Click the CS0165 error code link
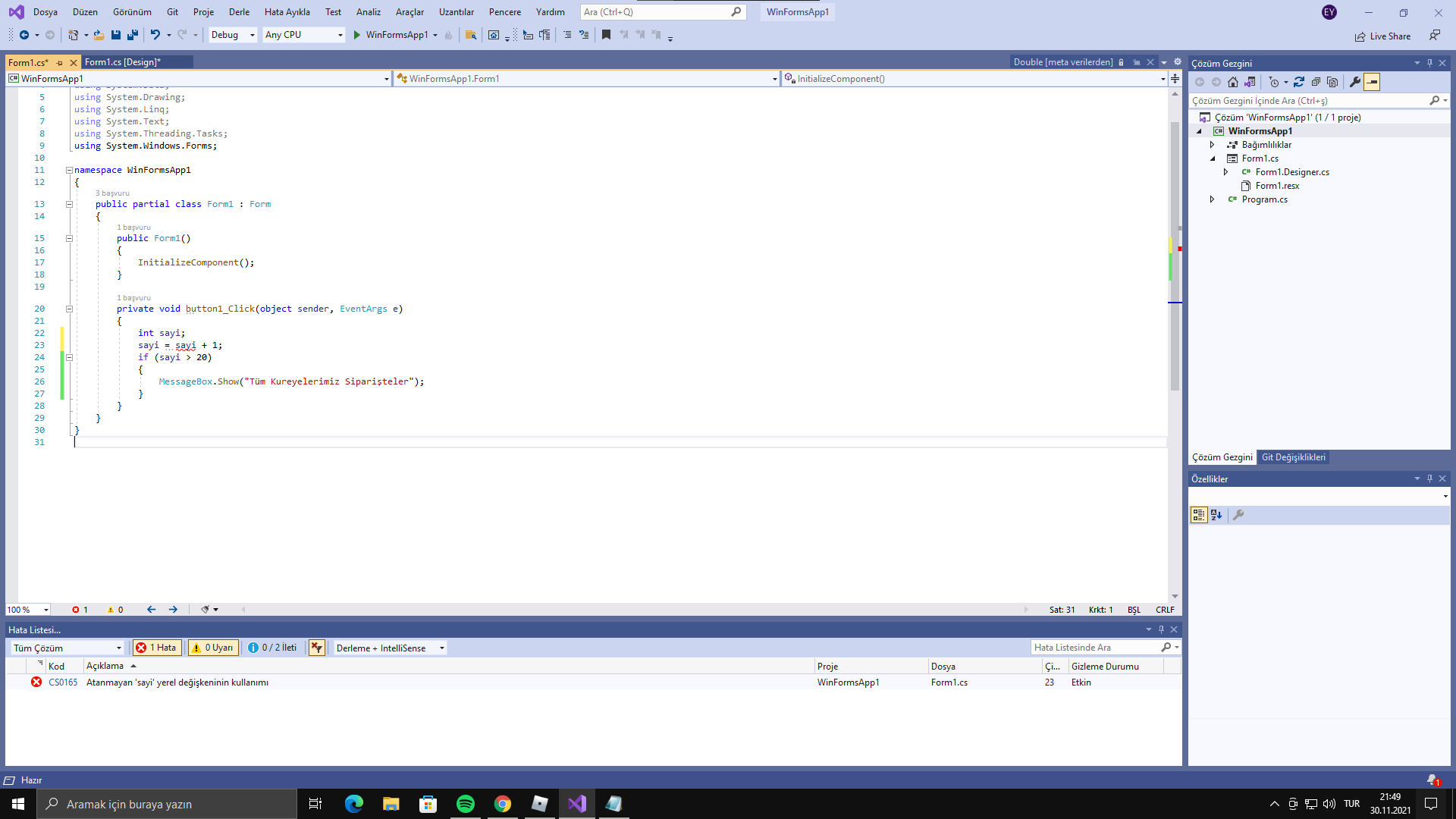The width and height of the screenshot is (1456, 819). 63,682
